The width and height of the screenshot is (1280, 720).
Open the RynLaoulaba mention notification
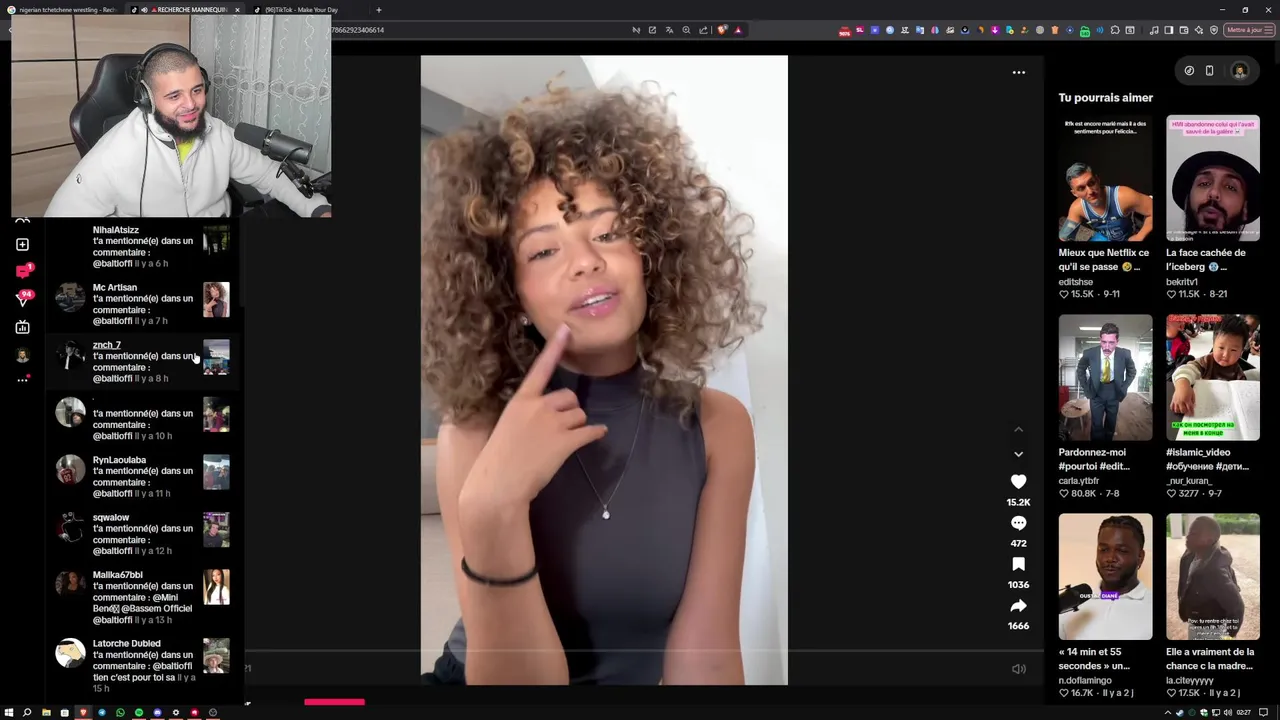pyautogui.click(x=143, y=476)
